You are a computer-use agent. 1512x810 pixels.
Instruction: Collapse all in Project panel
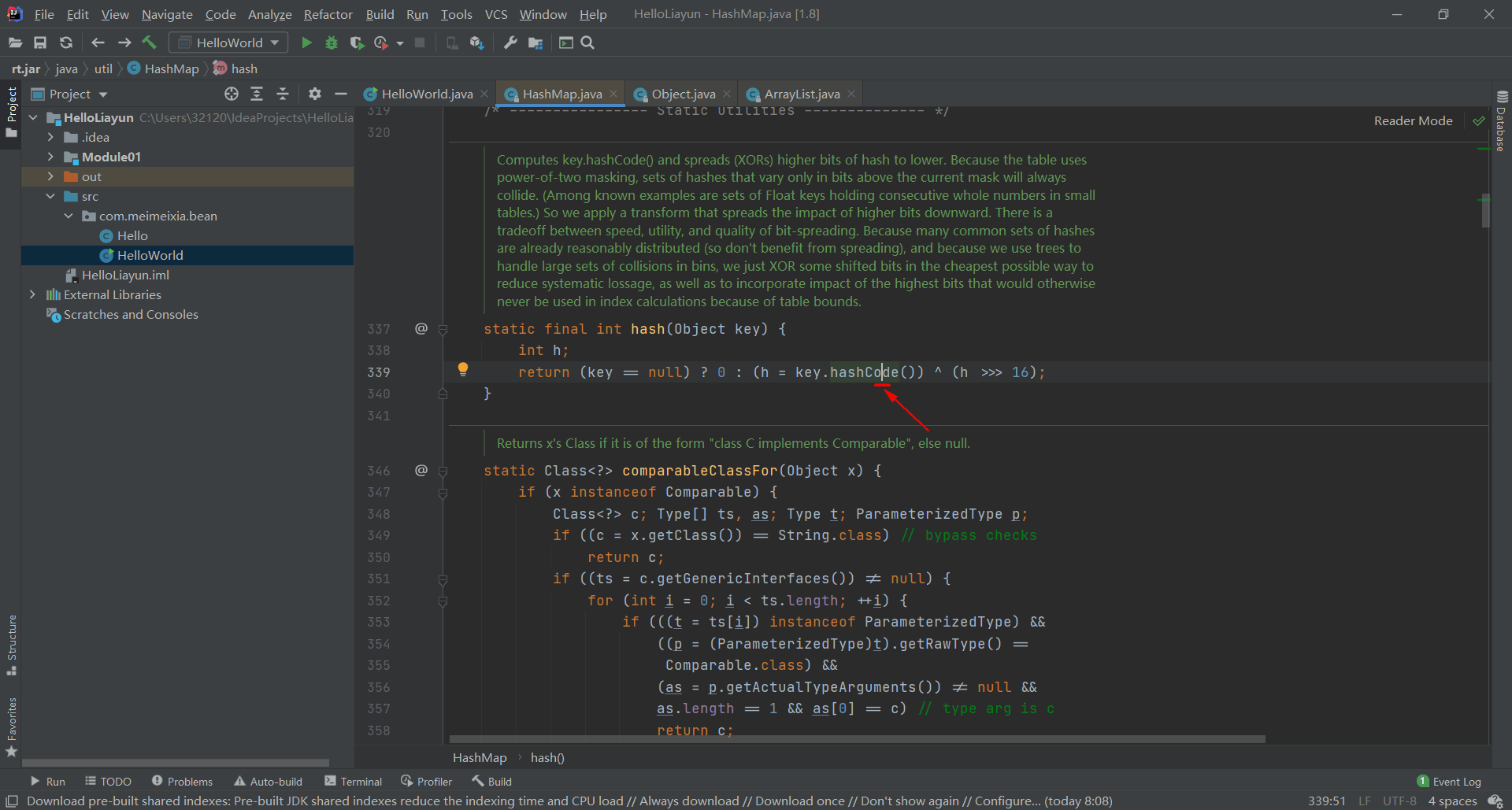(x=283, y=94)
